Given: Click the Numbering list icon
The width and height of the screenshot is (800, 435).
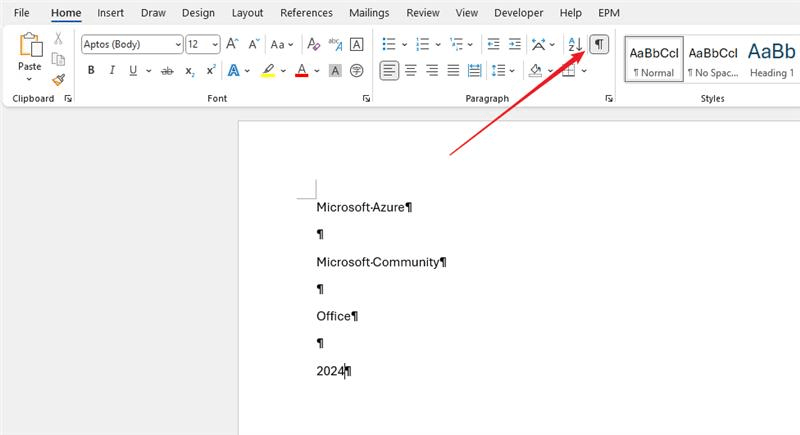Looking at the screenshot, I should pos(422,44).
